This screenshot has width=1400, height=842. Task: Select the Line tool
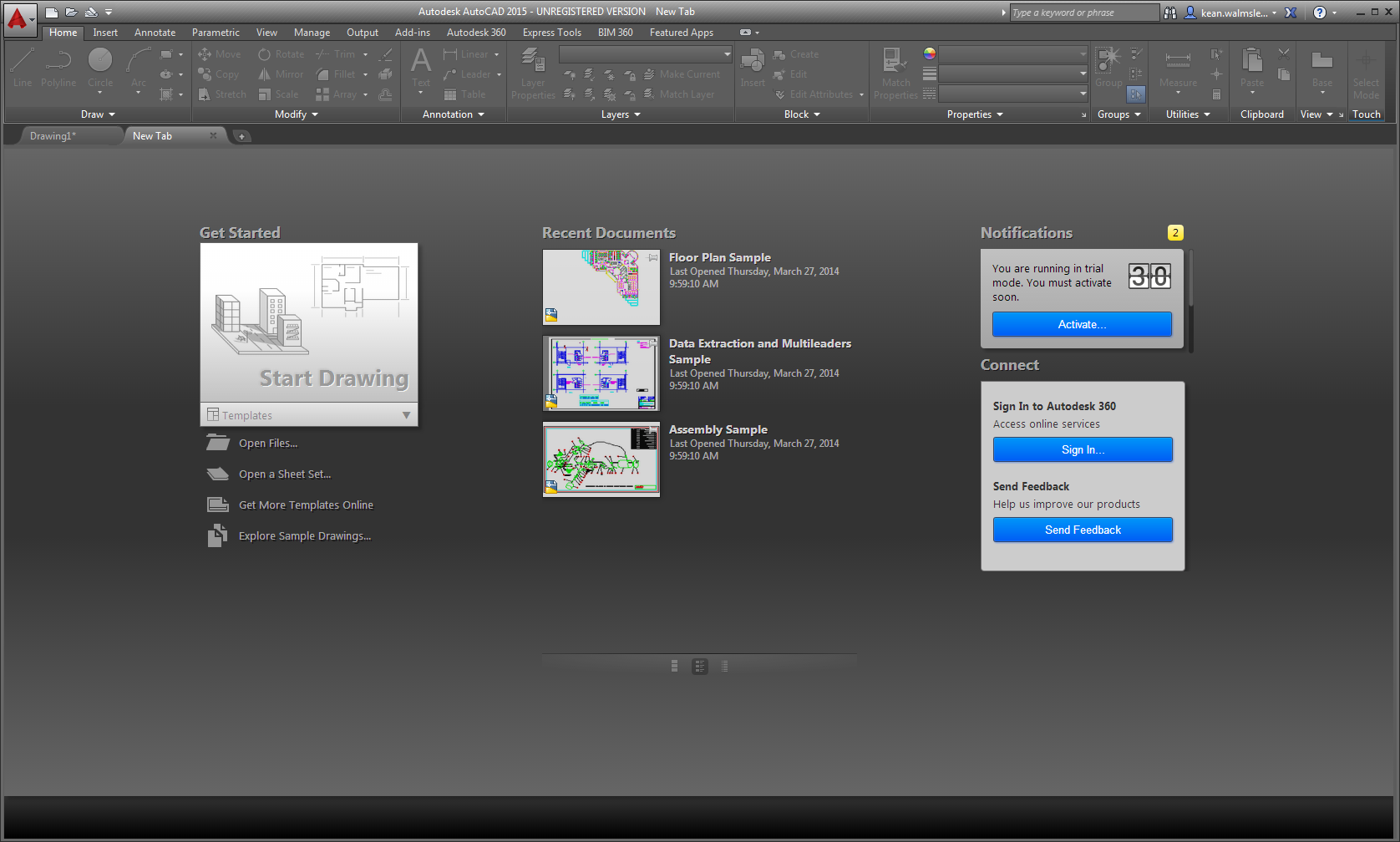point(23,67)
